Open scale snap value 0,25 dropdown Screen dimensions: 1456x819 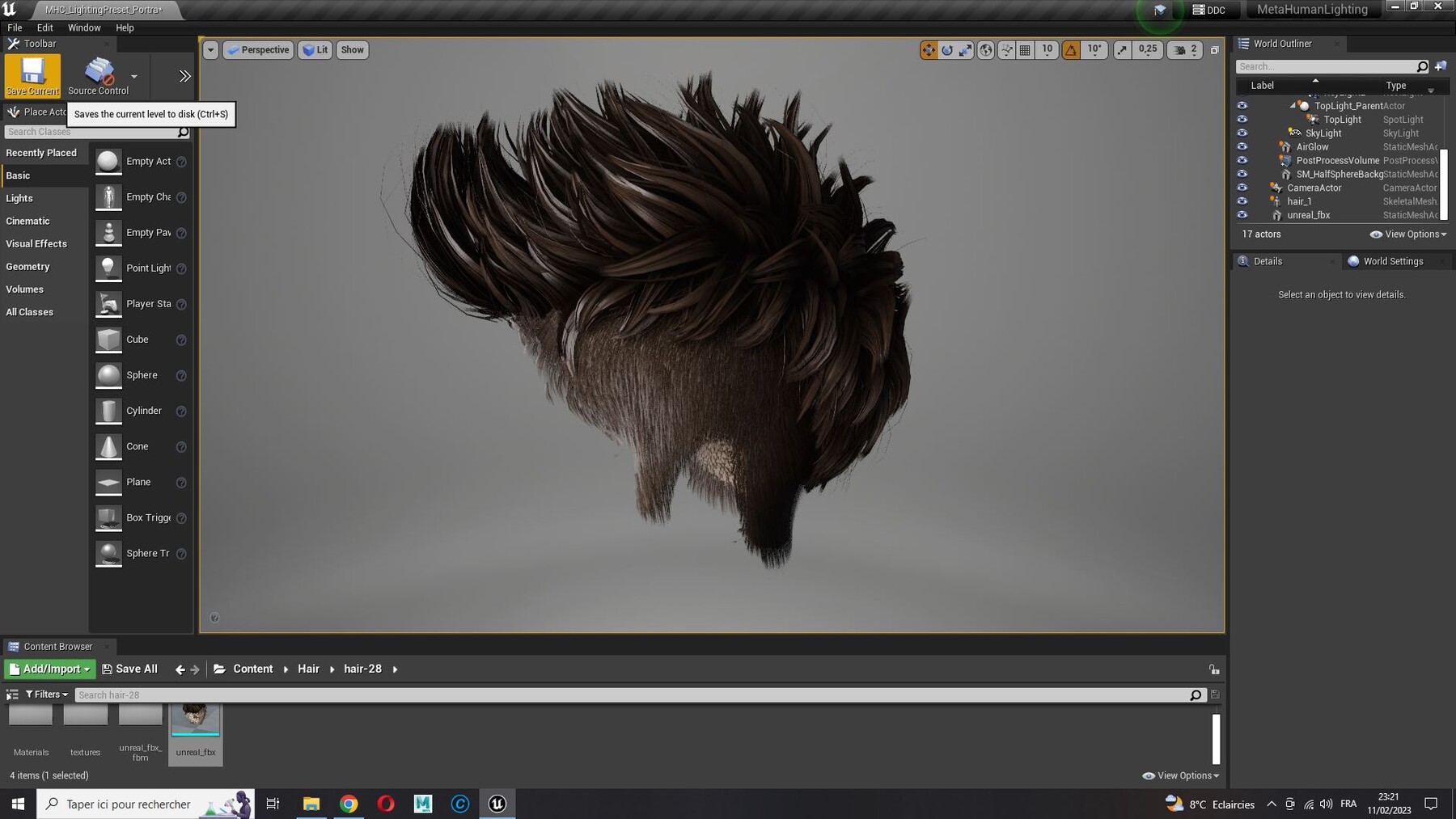click(x=1148, y=50)
